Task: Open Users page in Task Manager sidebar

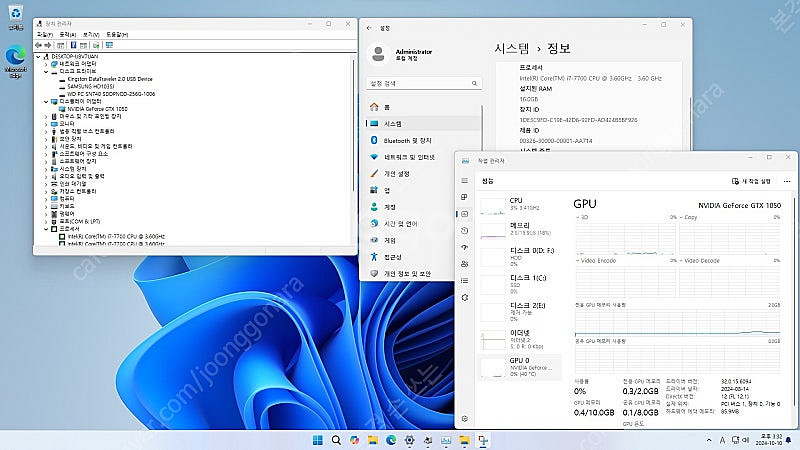Action: tap(464, 264)
